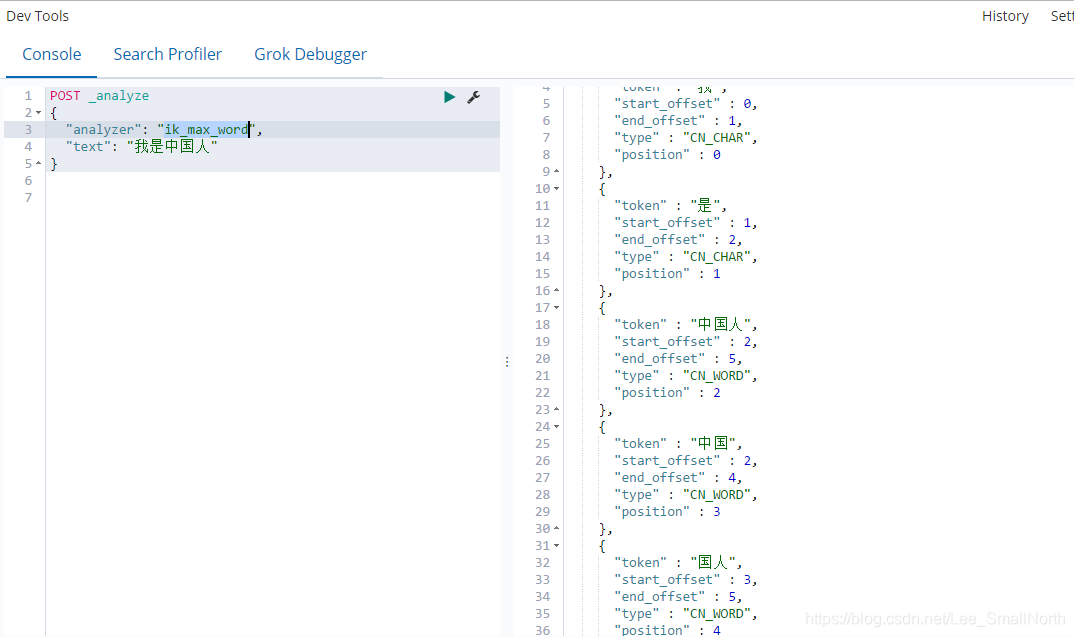Collapse the output block at line 24
Image resolution: width=1074 pixels, height=637 pixels.
(x=556, y=427)
